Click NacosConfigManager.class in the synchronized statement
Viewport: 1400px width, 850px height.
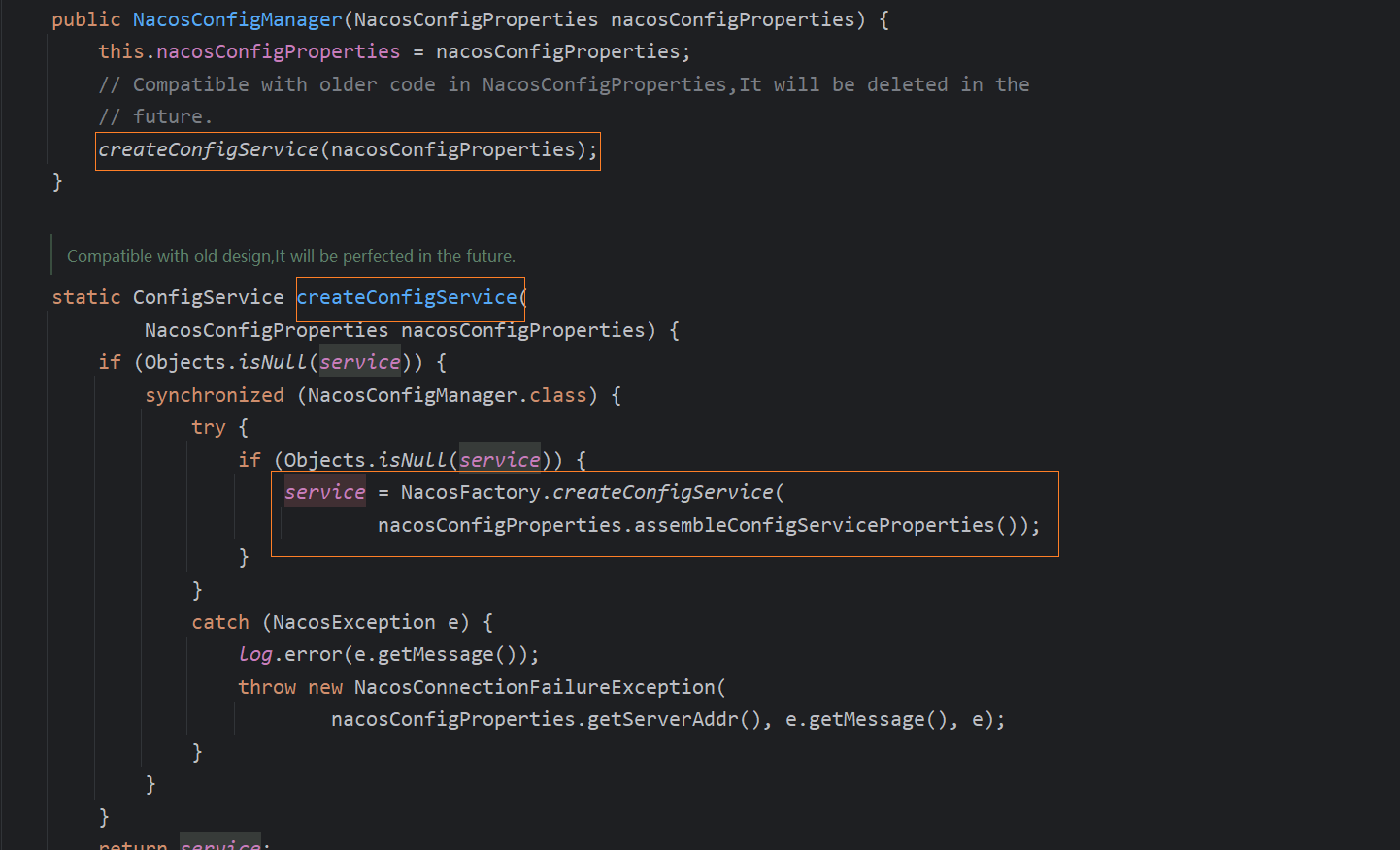(x=447, y=395)
